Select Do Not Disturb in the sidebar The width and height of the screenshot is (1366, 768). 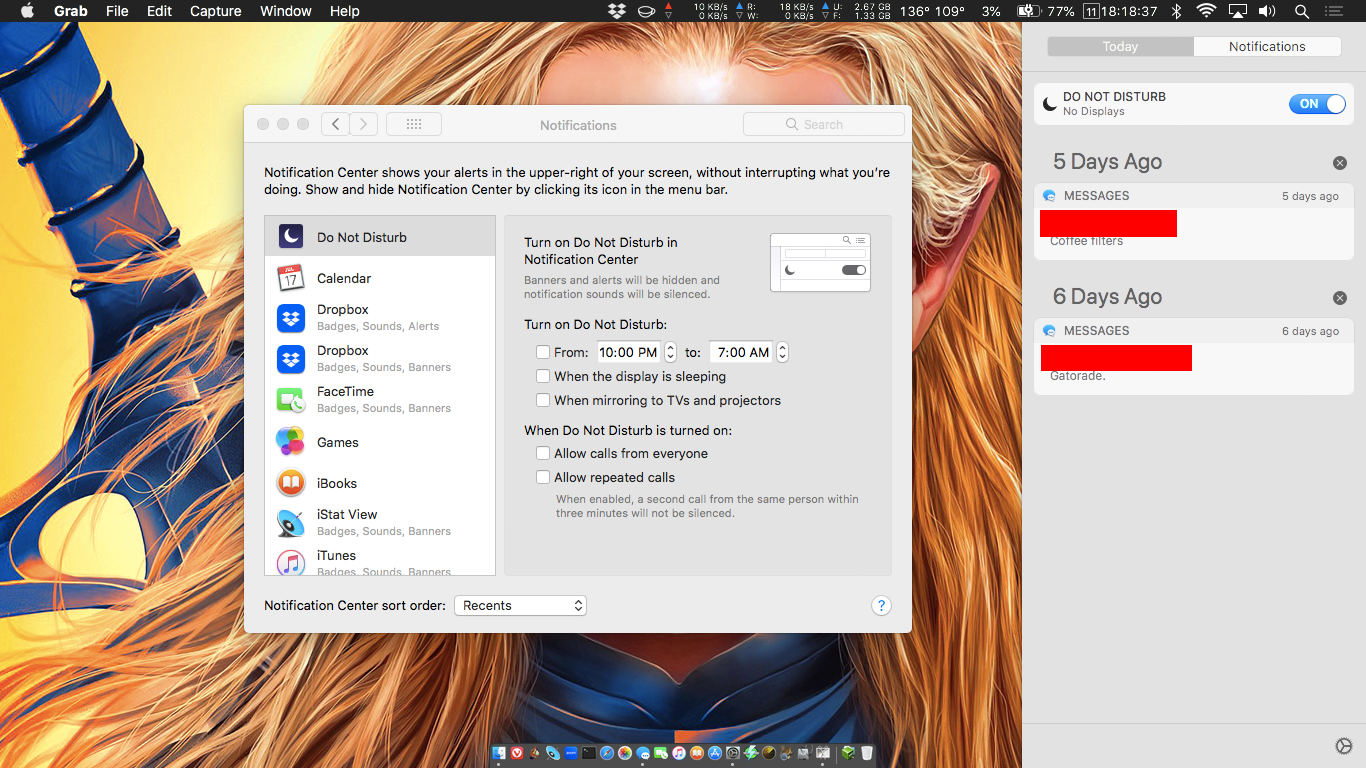[x=380, y=237]
